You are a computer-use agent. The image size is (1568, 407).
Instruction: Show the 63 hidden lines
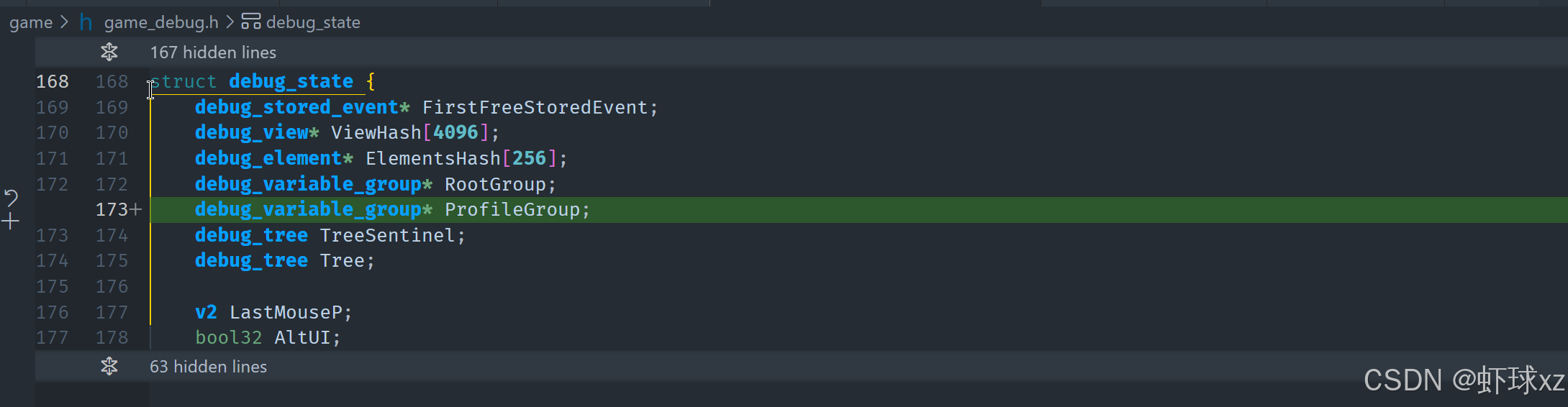pos(208,367)
